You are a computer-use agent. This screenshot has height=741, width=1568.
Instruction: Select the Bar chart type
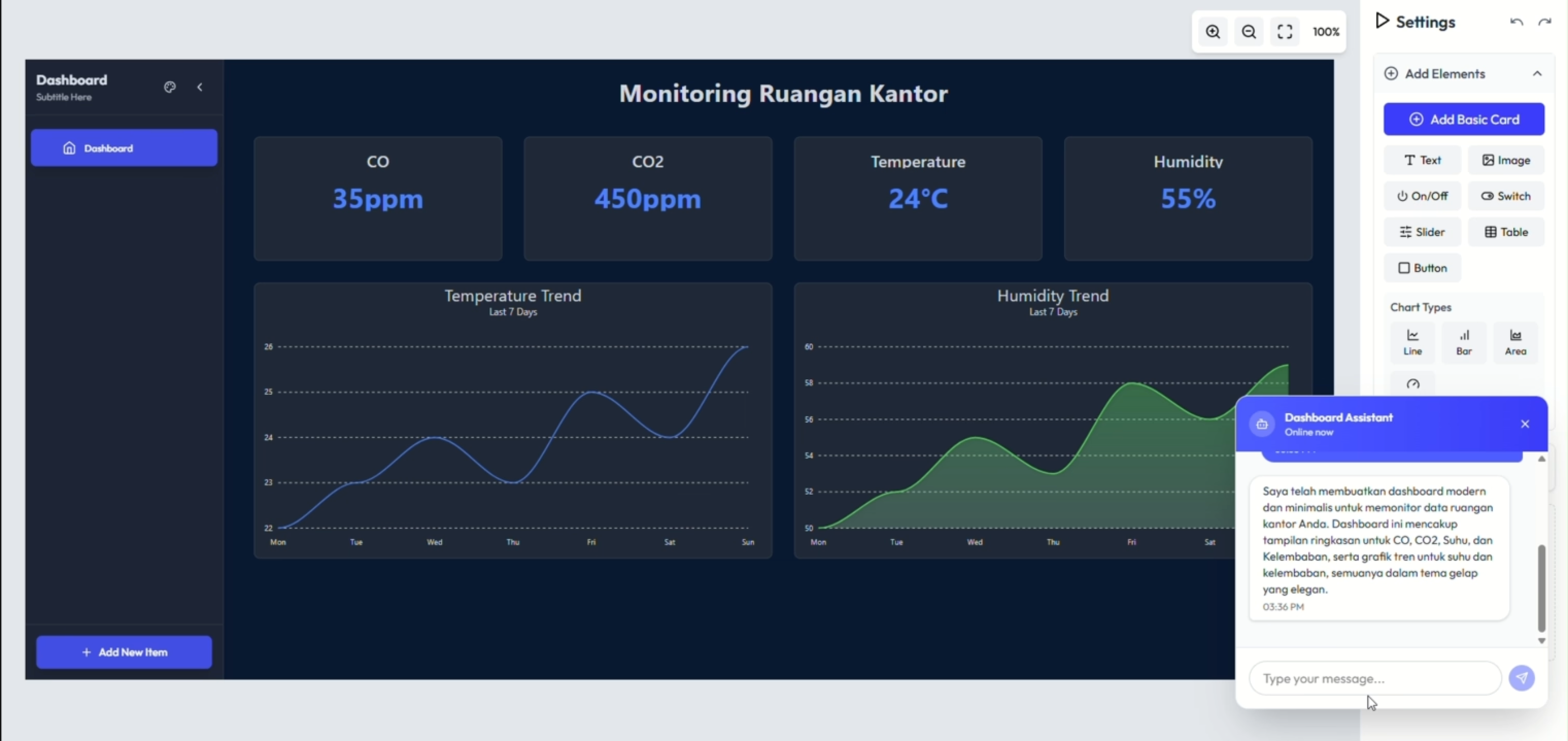tap(1464, 342)
